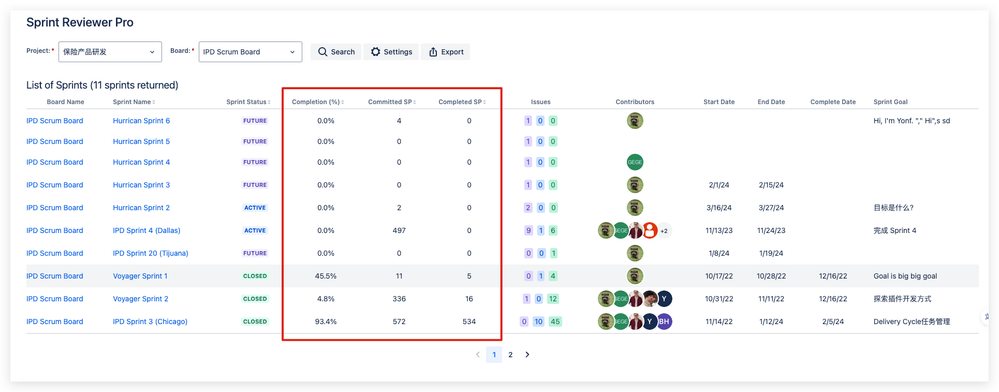Click Y avatar in IPD Sprint 3 (Chicago) row
Screen dimensions: 999x392
(650, 322)
